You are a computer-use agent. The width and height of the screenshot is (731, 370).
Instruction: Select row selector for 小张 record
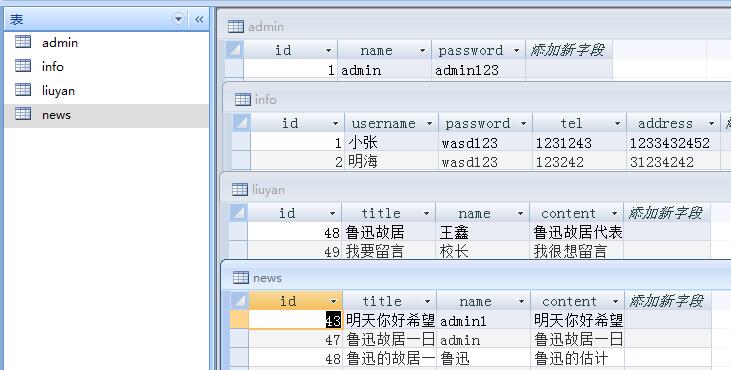pos(241,142)
